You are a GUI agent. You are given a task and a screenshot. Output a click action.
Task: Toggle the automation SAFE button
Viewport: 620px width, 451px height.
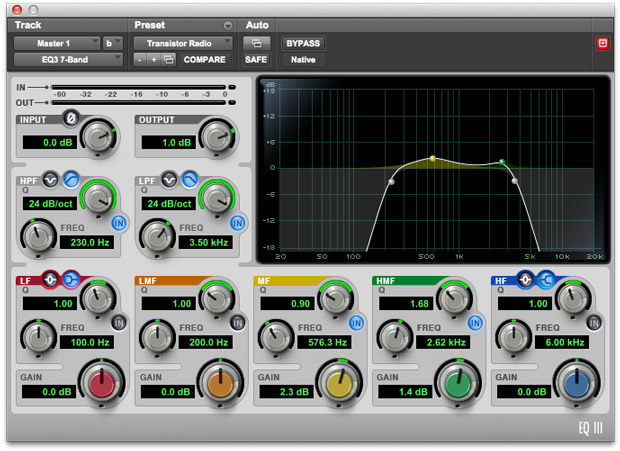click(256, 60)
